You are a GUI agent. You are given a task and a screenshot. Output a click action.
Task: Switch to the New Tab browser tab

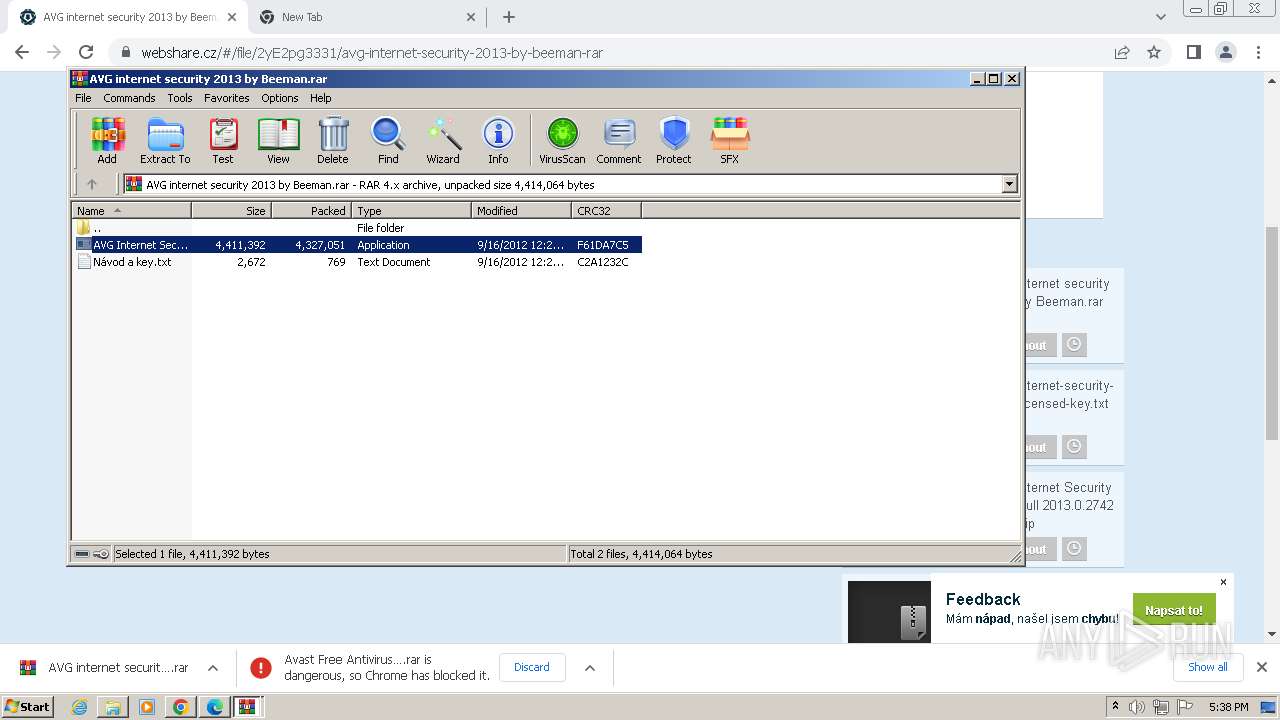(x=367, y=17)
